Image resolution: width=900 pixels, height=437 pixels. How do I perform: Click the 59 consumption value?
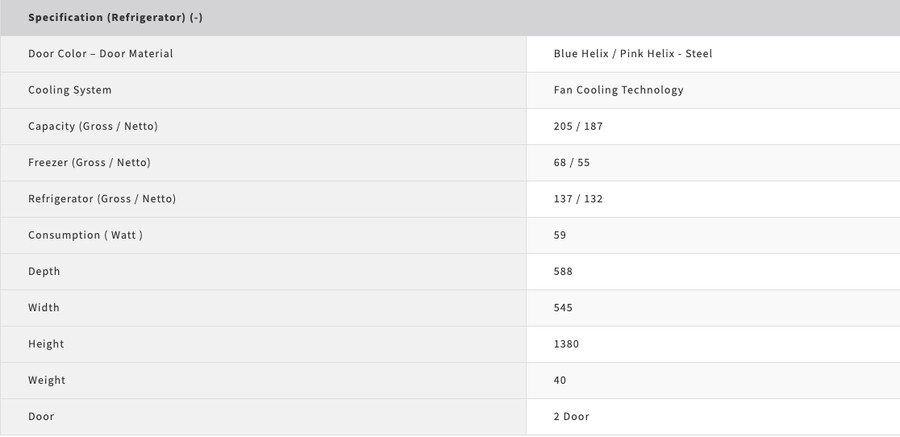click(x=560, y=235)
